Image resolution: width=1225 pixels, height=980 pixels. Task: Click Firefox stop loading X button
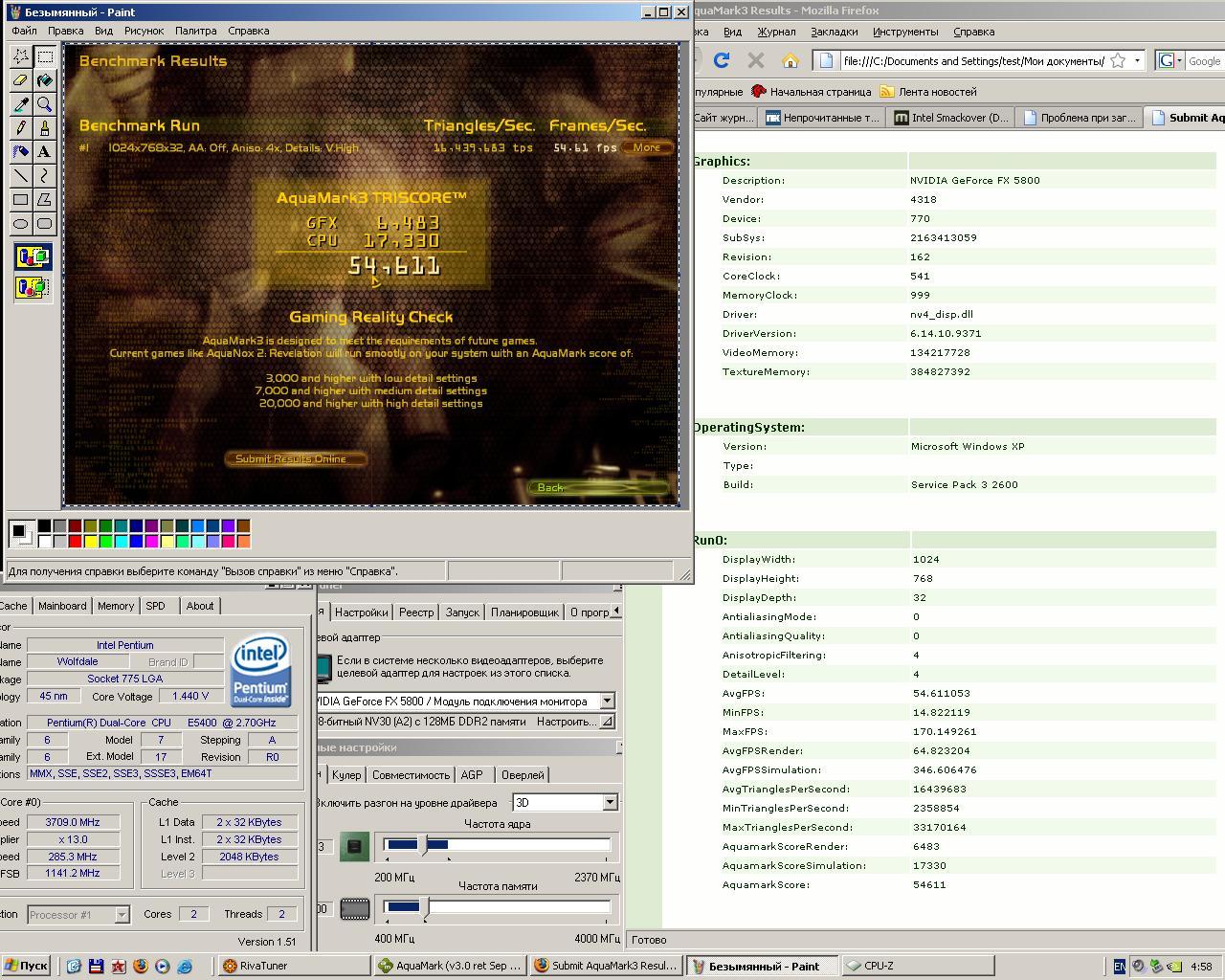pos(755,60)
